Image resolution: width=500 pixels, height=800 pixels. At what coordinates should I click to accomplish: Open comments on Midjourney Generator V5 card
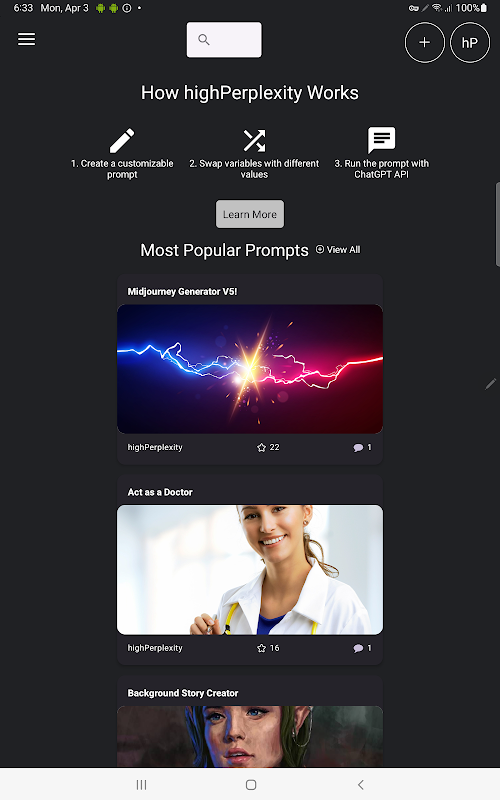[x=358, y=447]
